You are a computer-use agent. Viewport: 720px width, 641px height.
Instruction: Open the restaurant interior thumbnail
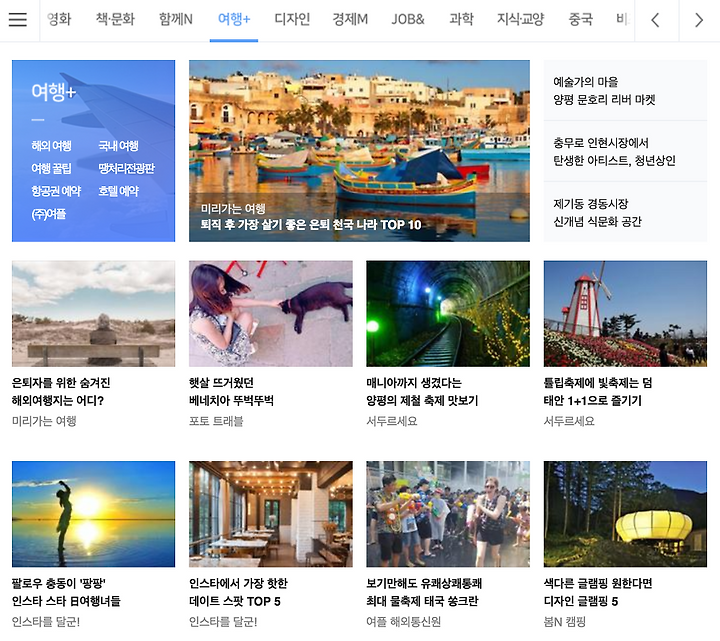pyautogui.click(x=271, y=514)
